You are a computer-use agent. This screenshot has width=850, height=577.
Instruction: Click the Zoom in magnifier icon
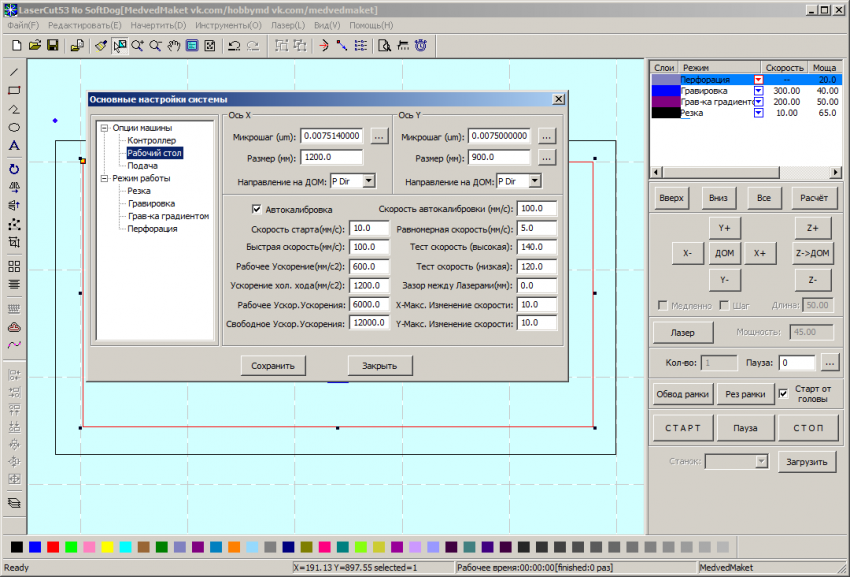coord(137,45)
